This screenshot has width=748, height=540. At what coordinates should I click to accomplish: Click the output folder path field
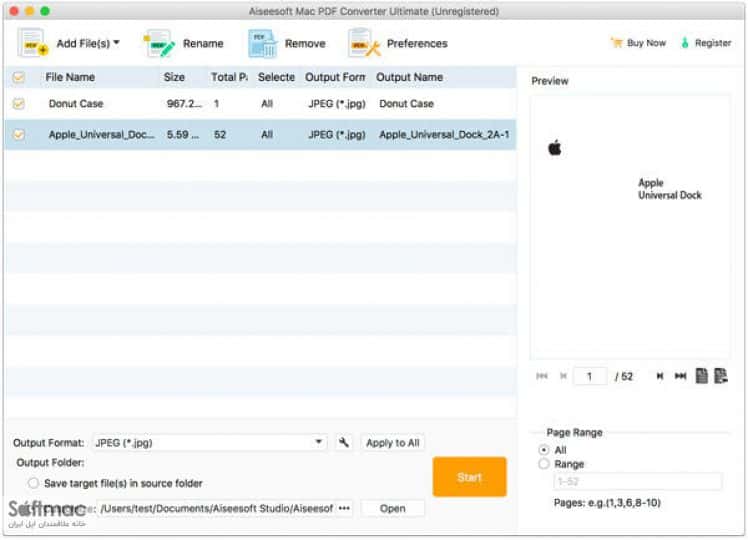coord(216,509)
